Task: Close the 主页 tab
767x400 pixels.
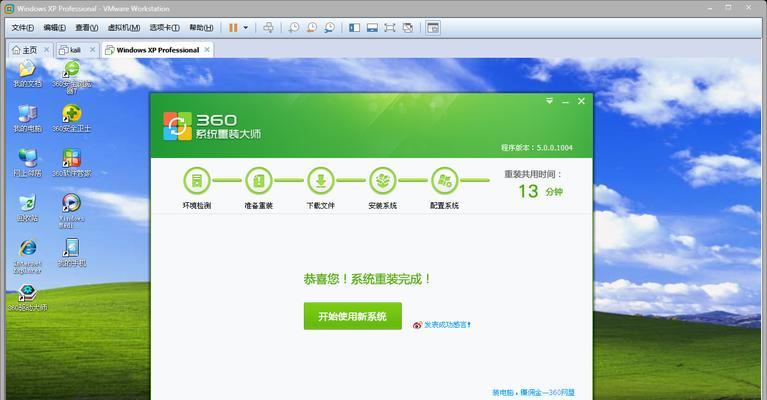Action: point(46,50)
